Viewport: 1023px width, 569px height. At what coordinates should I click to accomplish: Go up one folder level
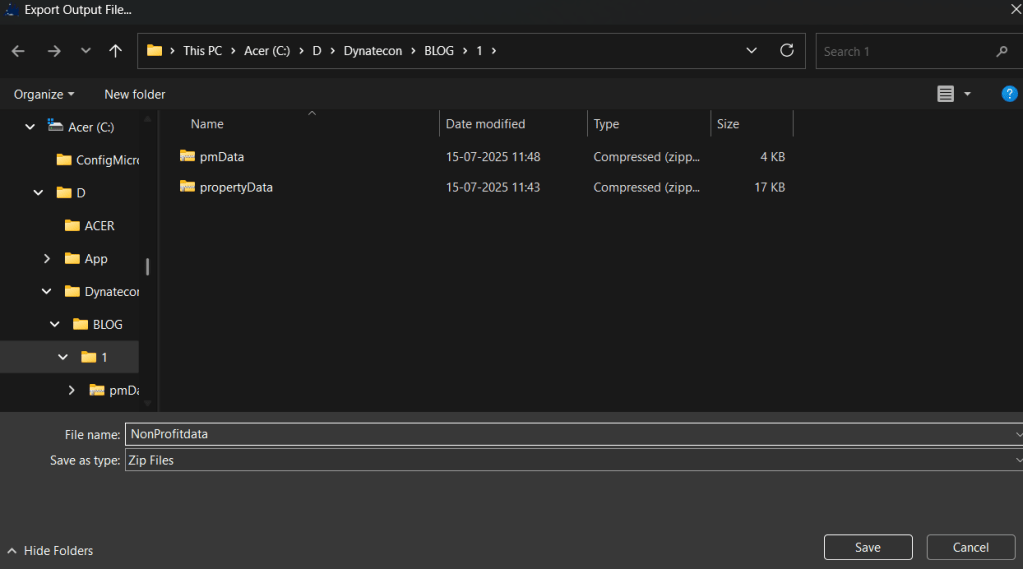tap(116, 51)
